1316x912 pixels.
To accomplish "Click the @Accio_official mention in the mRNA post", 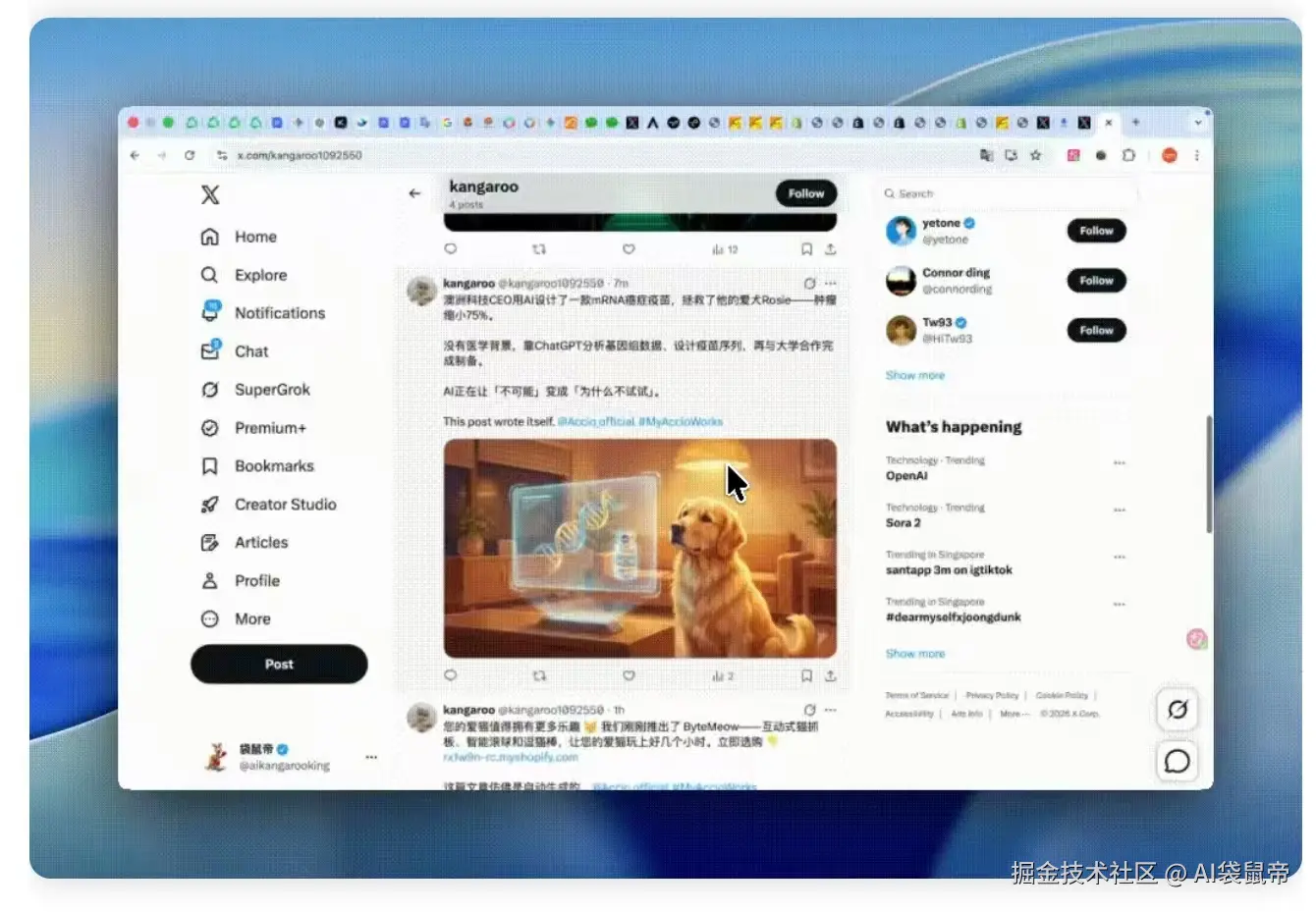I will [x=596, y=421].
